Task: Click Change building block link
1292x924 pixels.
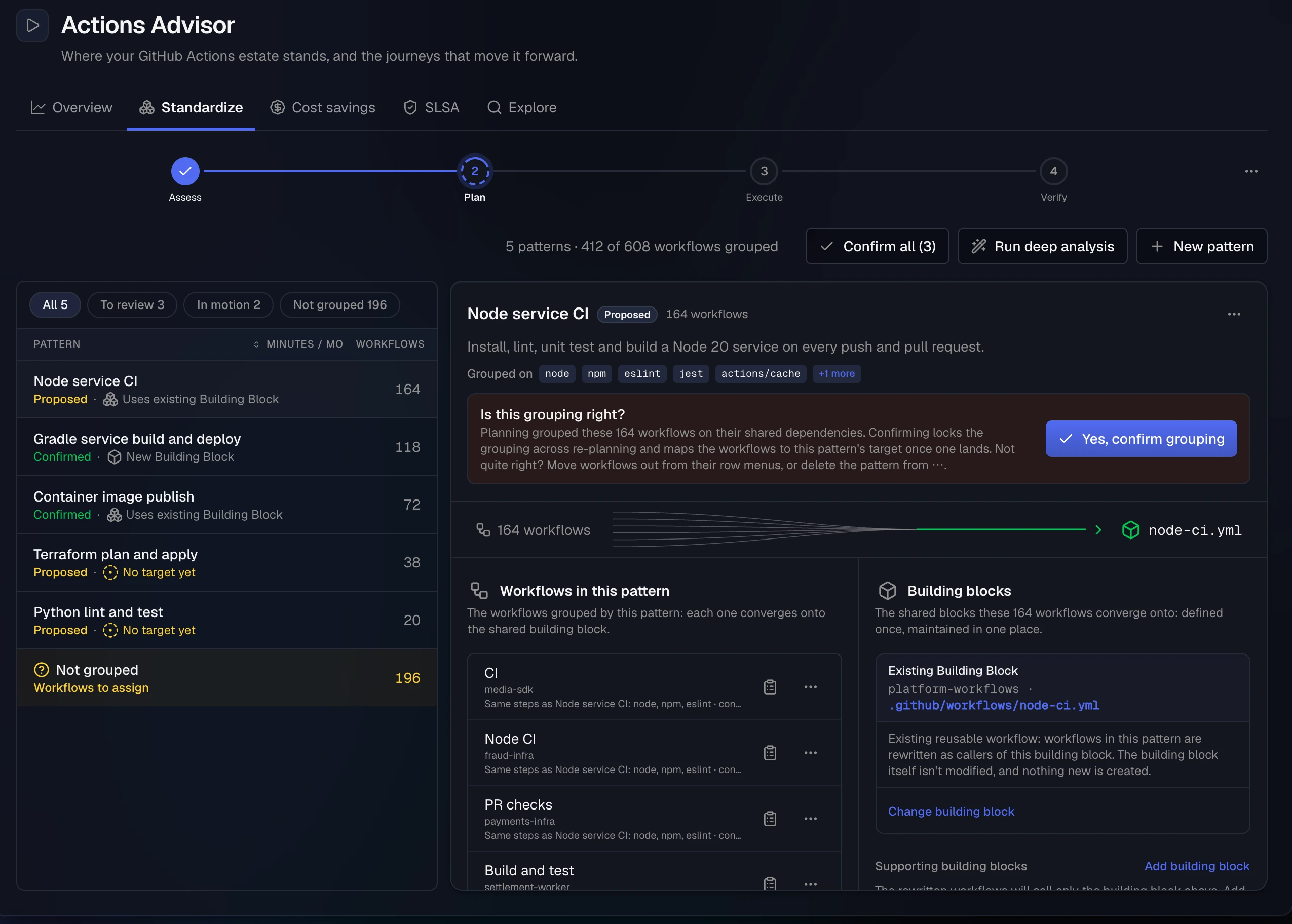Action: pyautogui.click(x=951, y=812)
